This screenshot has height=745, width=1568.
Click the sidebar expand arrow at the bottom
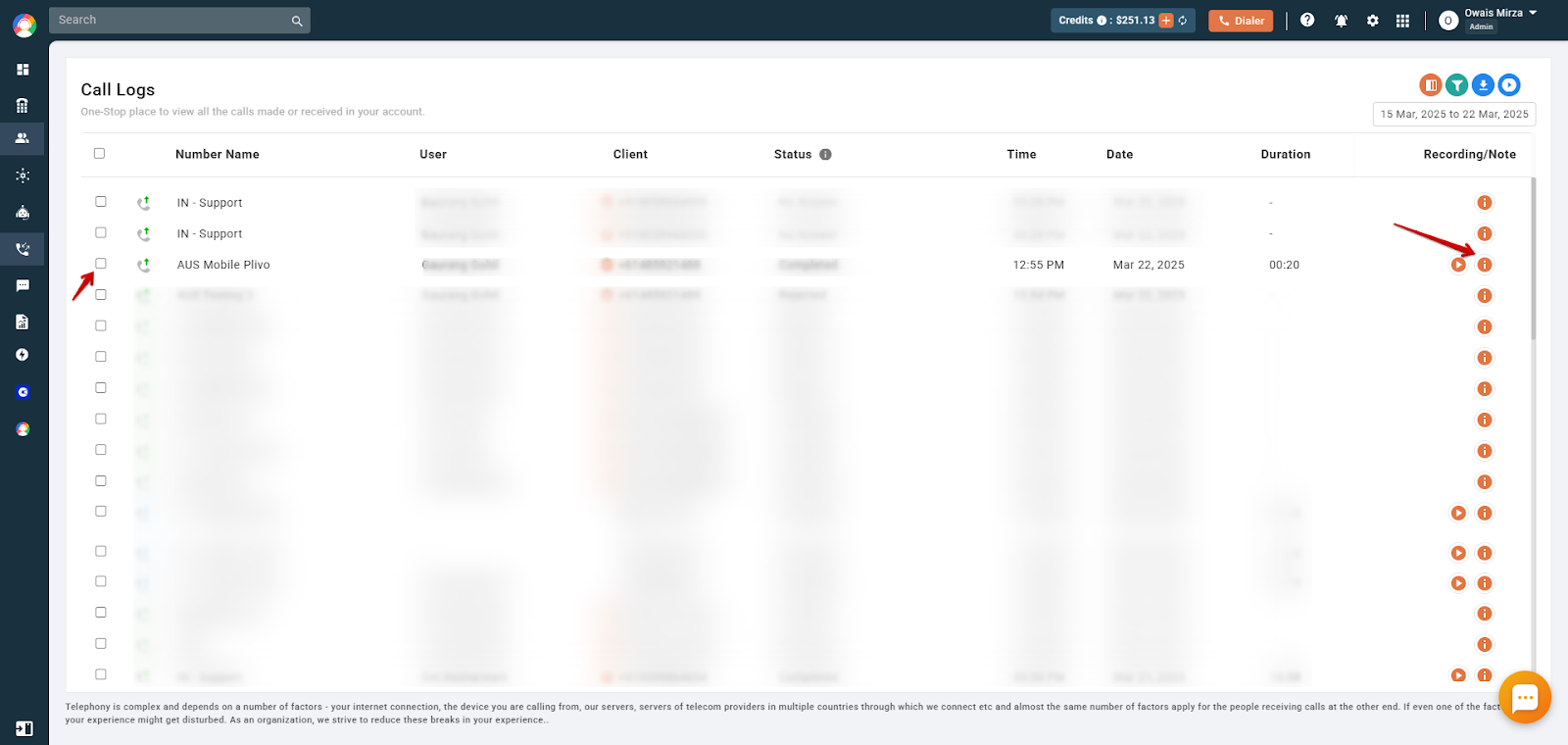[24, 728]
